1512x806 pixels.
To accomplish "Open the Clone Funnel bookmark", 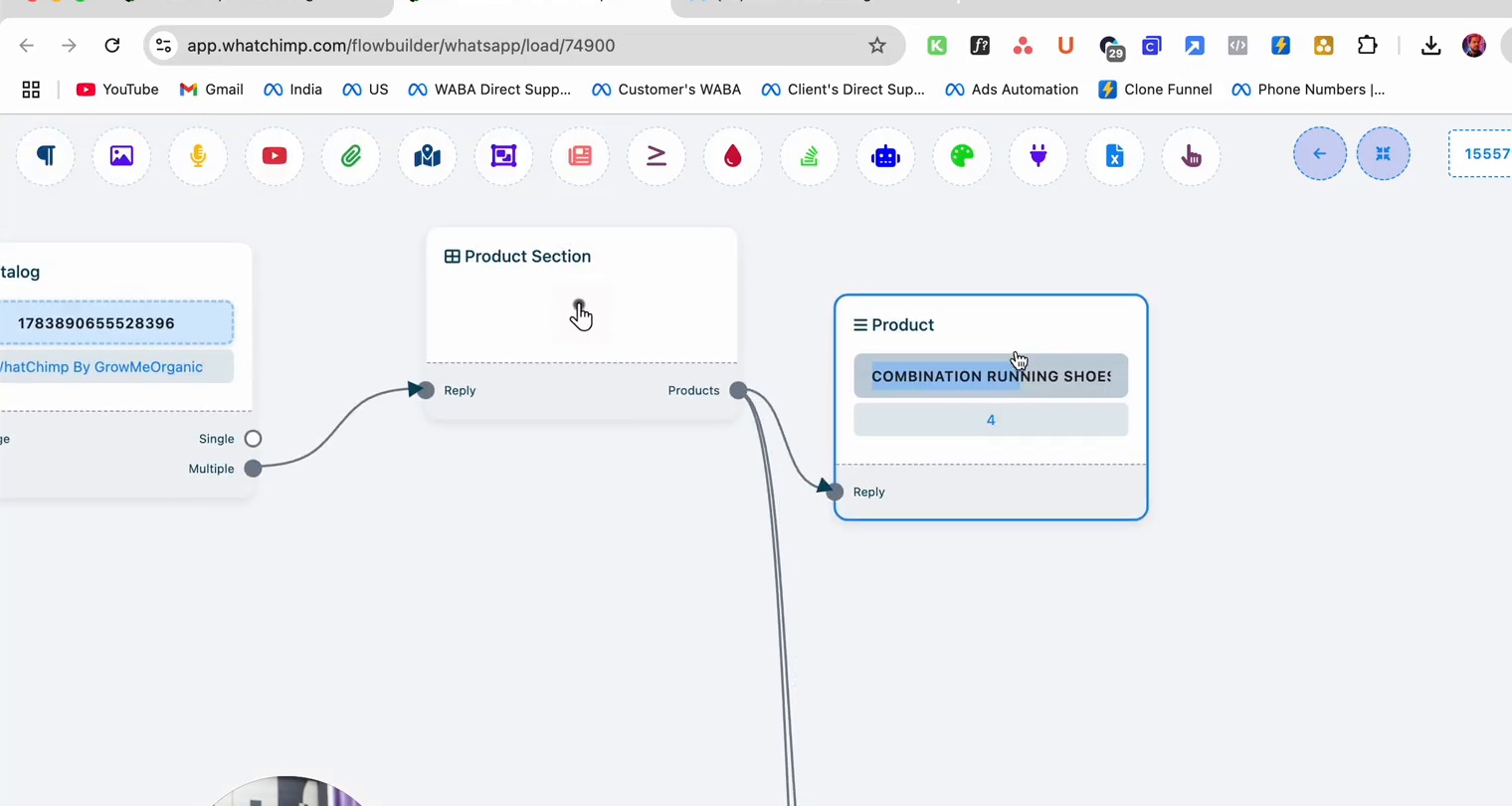I will click(1155, 90).
